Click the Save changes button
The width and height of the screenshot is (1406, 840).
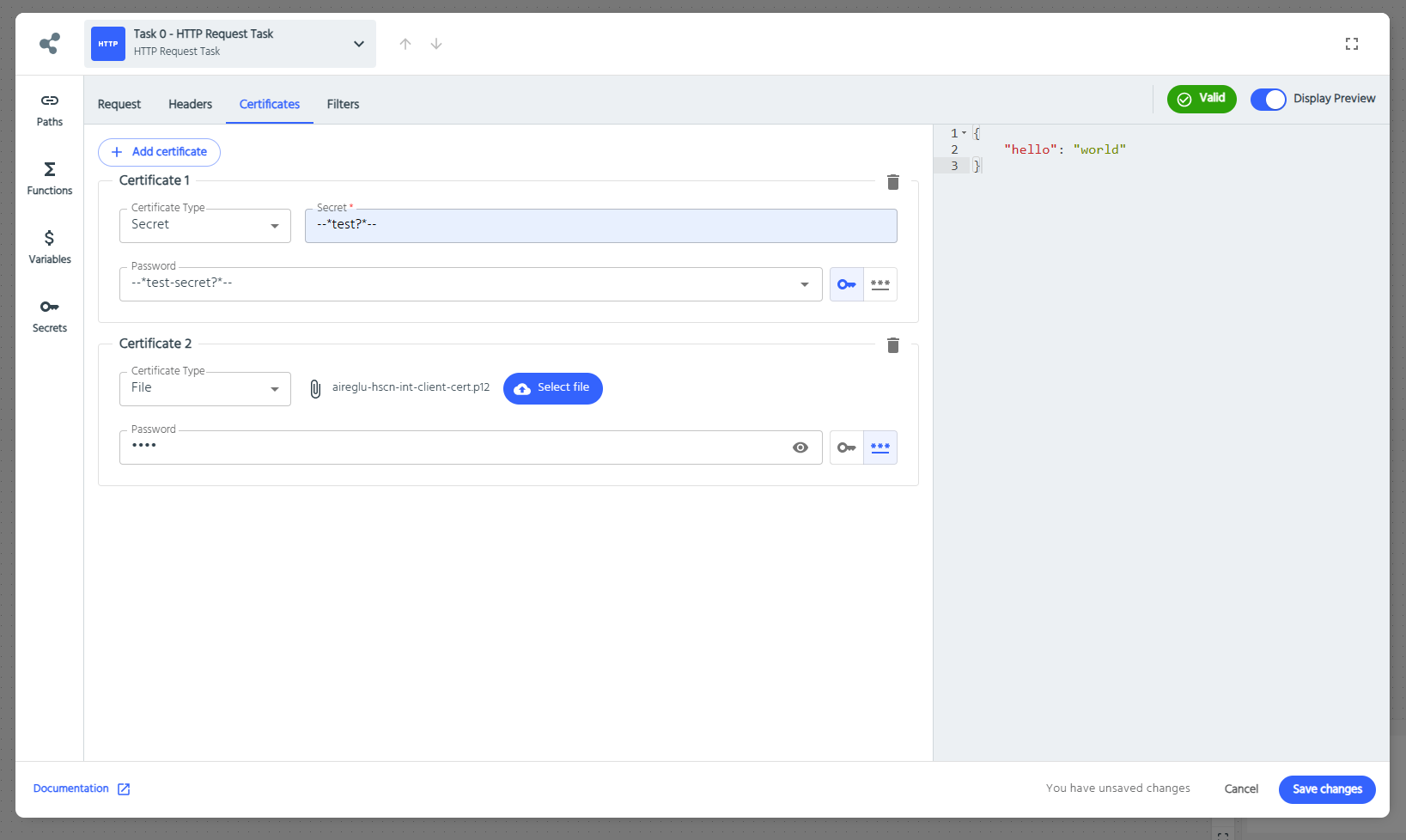pyautogui.click(x=1327, y=789)
